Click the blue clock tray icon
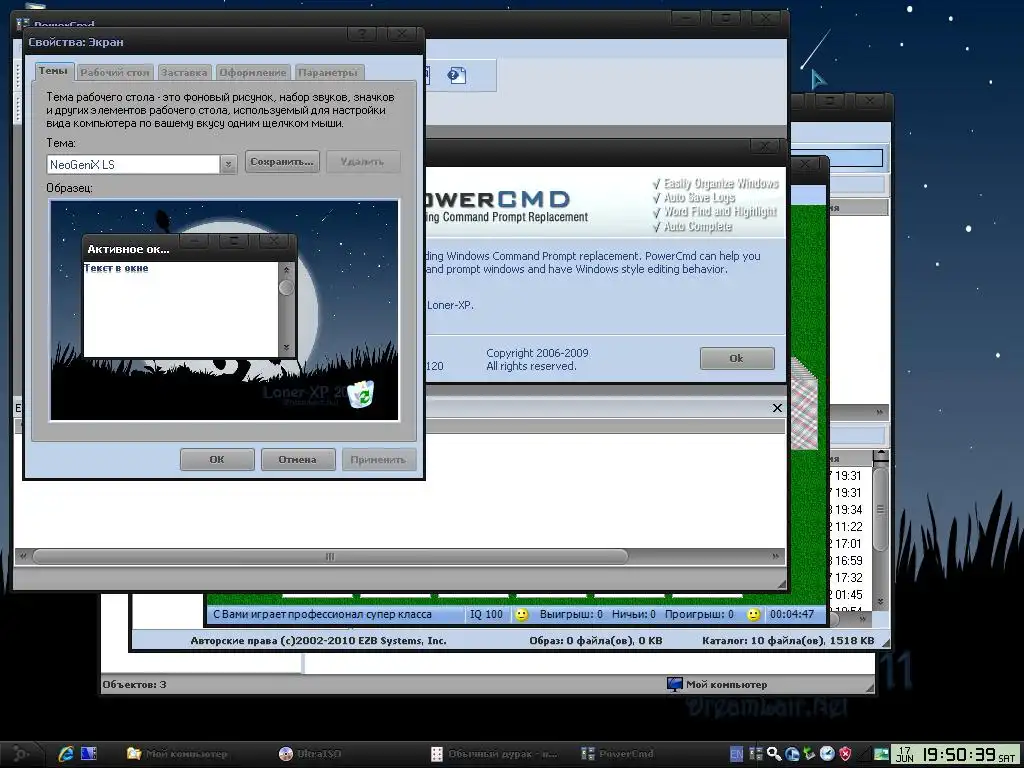1024x768 pixels. pos(827,754)
